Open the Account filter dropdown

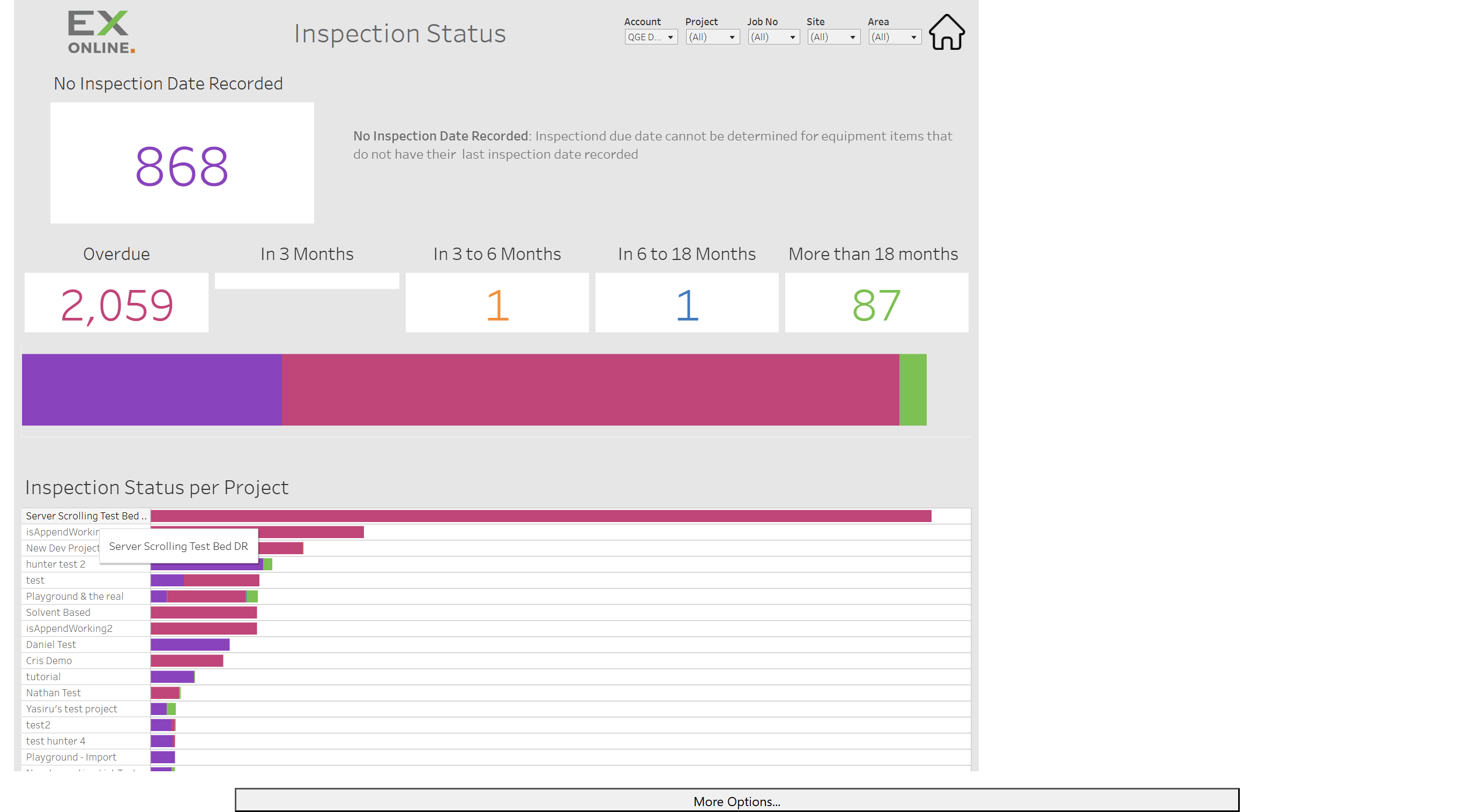coord(651,37)
